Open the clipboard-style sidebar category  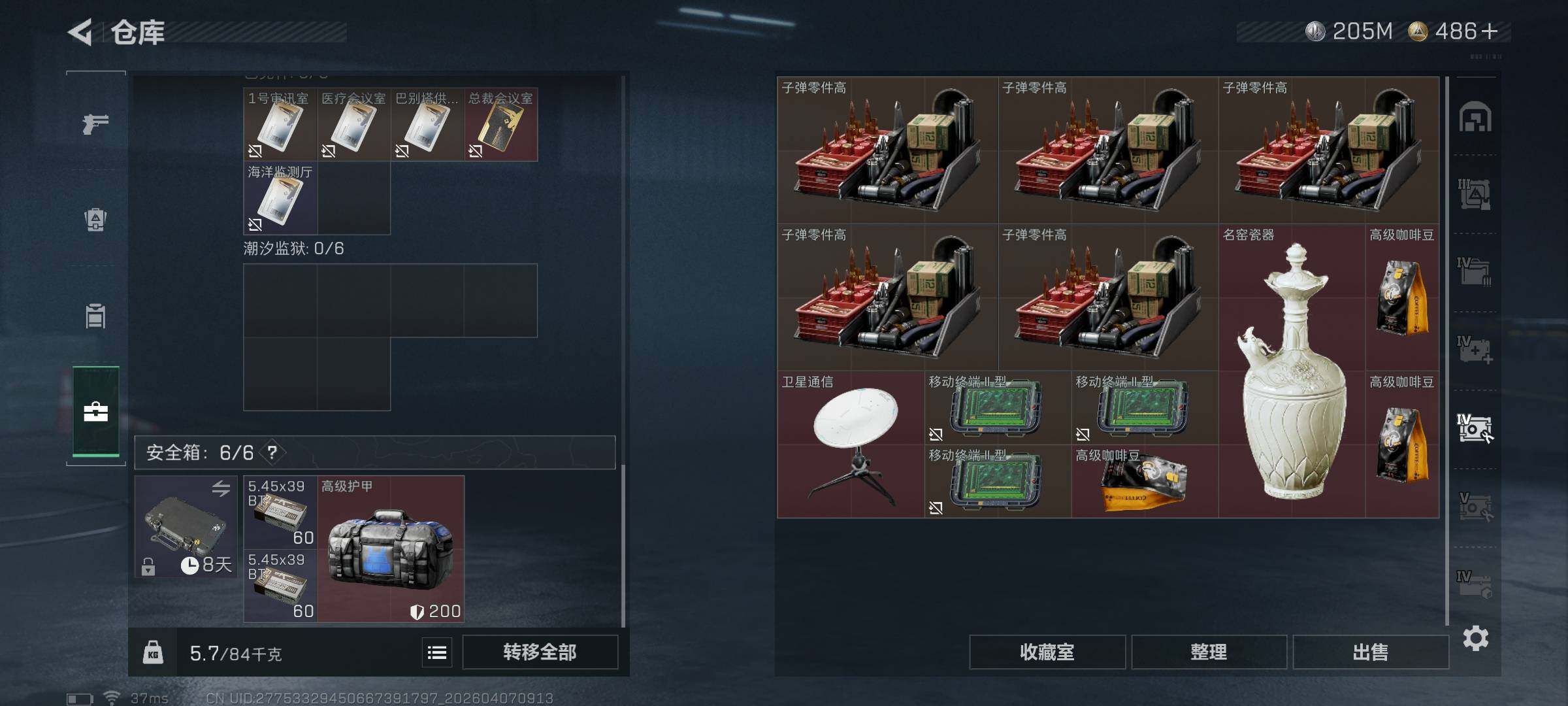(95, 316)
